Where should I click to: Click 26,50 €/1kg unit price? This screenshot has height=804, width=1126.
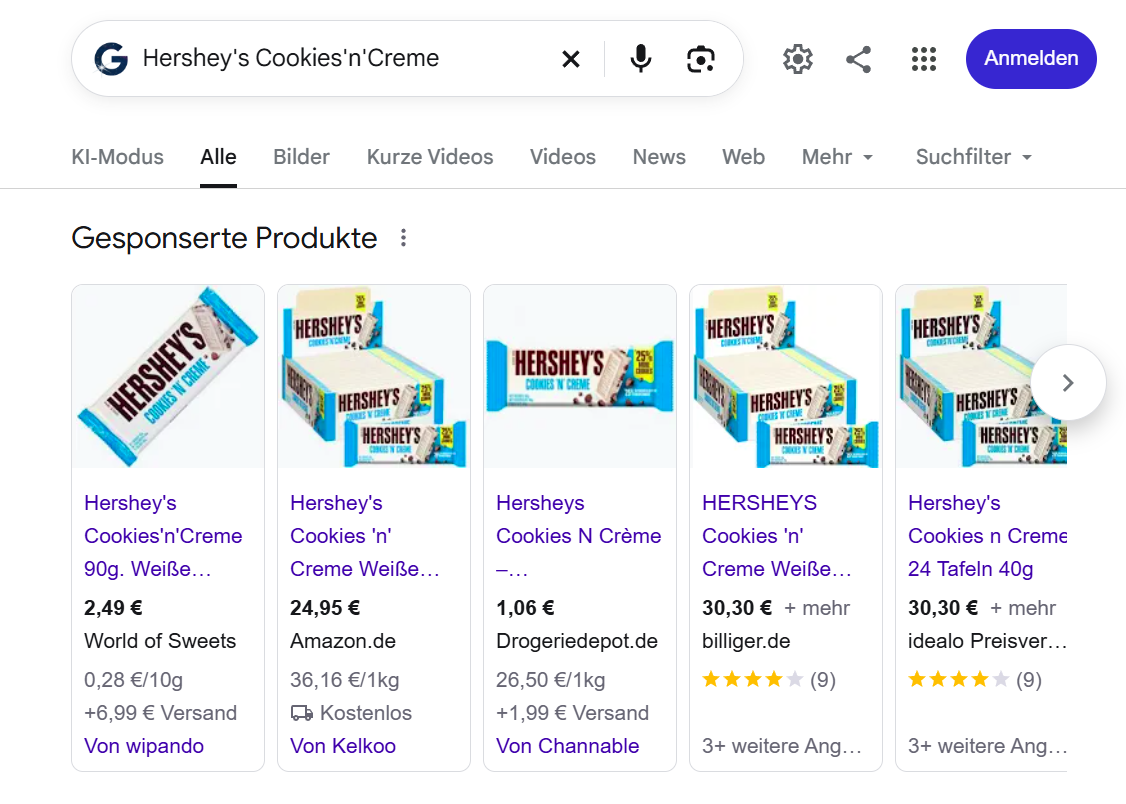[551, 680]
